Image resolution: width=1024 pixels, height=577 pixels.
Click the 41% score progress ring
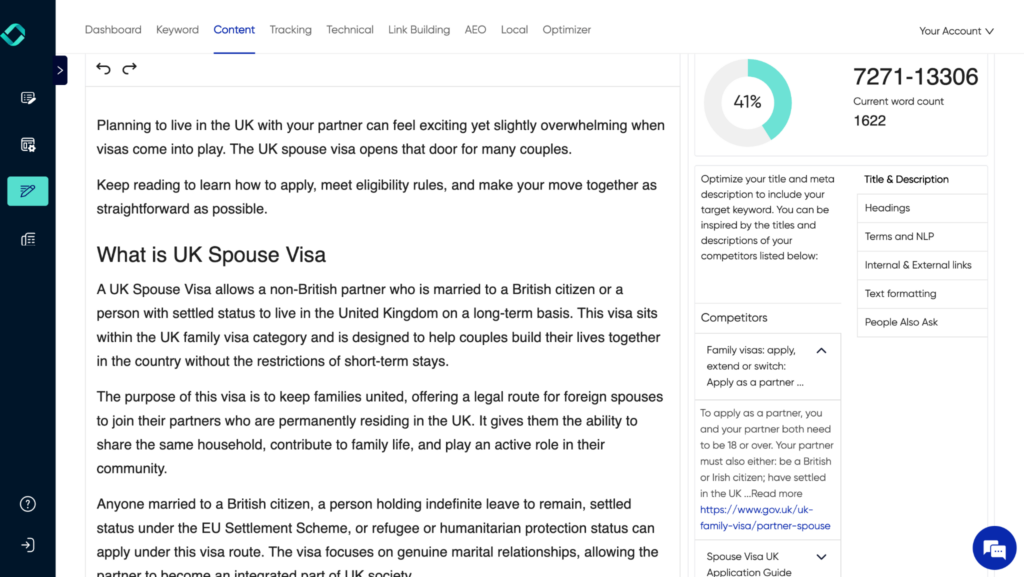point(747,102)
